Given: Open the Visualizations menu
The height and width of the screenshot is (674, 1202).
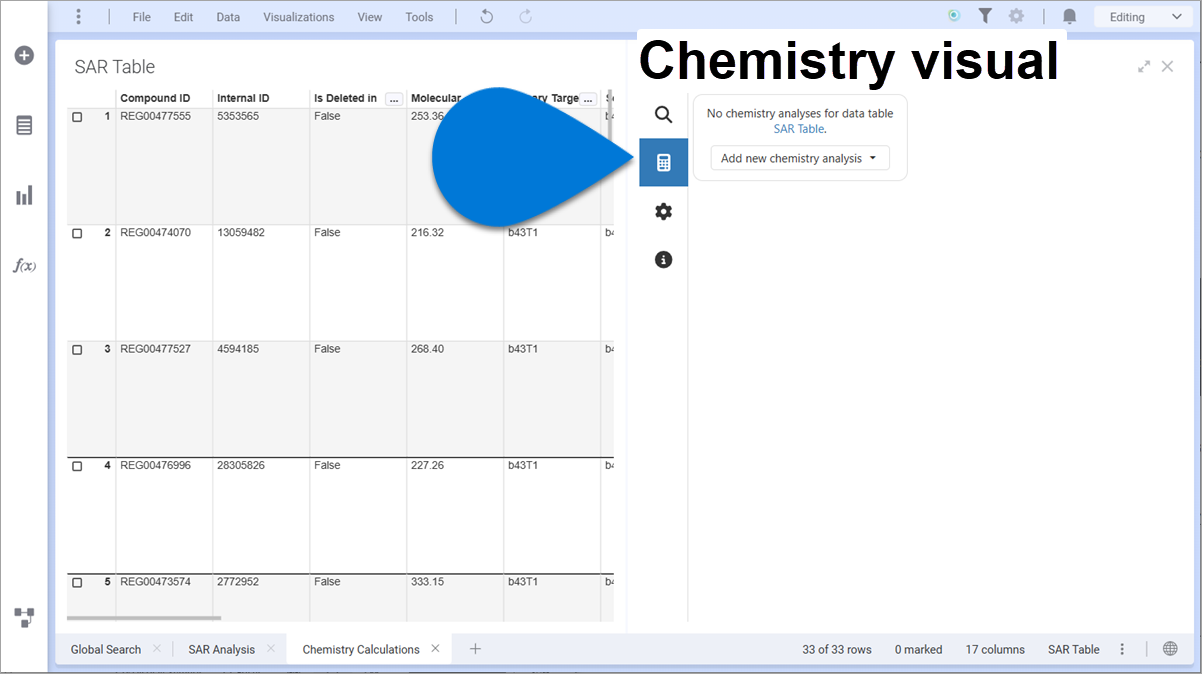Looking at the screenshot, I should [x=298, y=16].
